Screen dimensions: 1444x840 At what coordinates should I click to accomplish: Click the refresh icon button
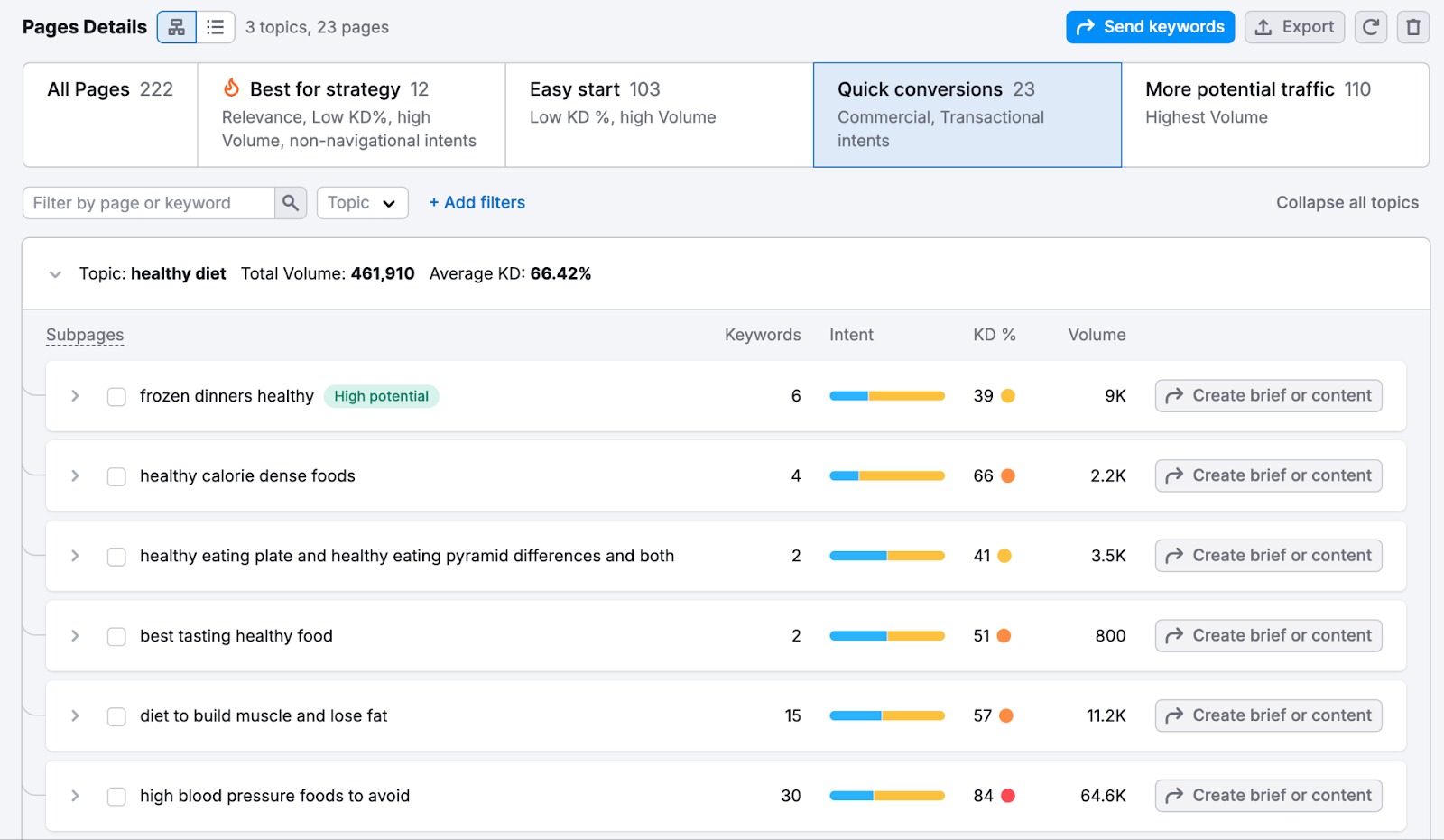(1370, 27)
